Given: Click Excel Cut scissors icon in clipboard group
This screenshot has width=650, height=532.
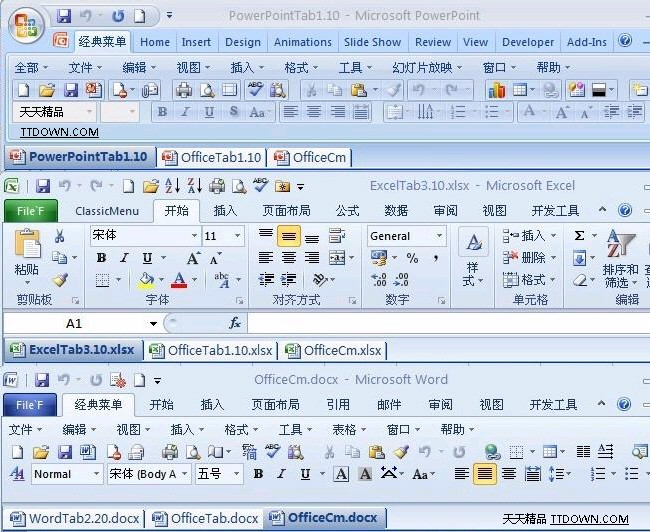Looking at the screenshot, I should pyautogui.click(x=59, y=236).
